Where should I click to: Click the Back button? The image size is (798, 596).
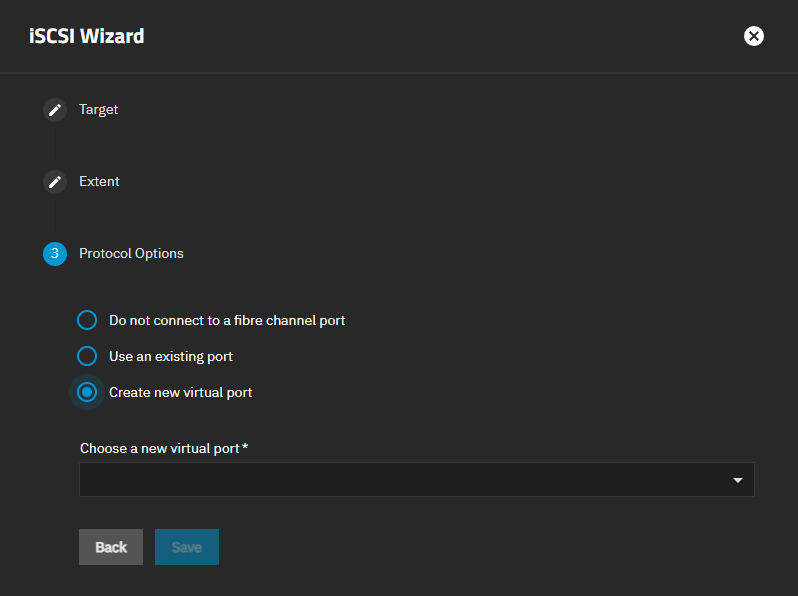[111, 547]
